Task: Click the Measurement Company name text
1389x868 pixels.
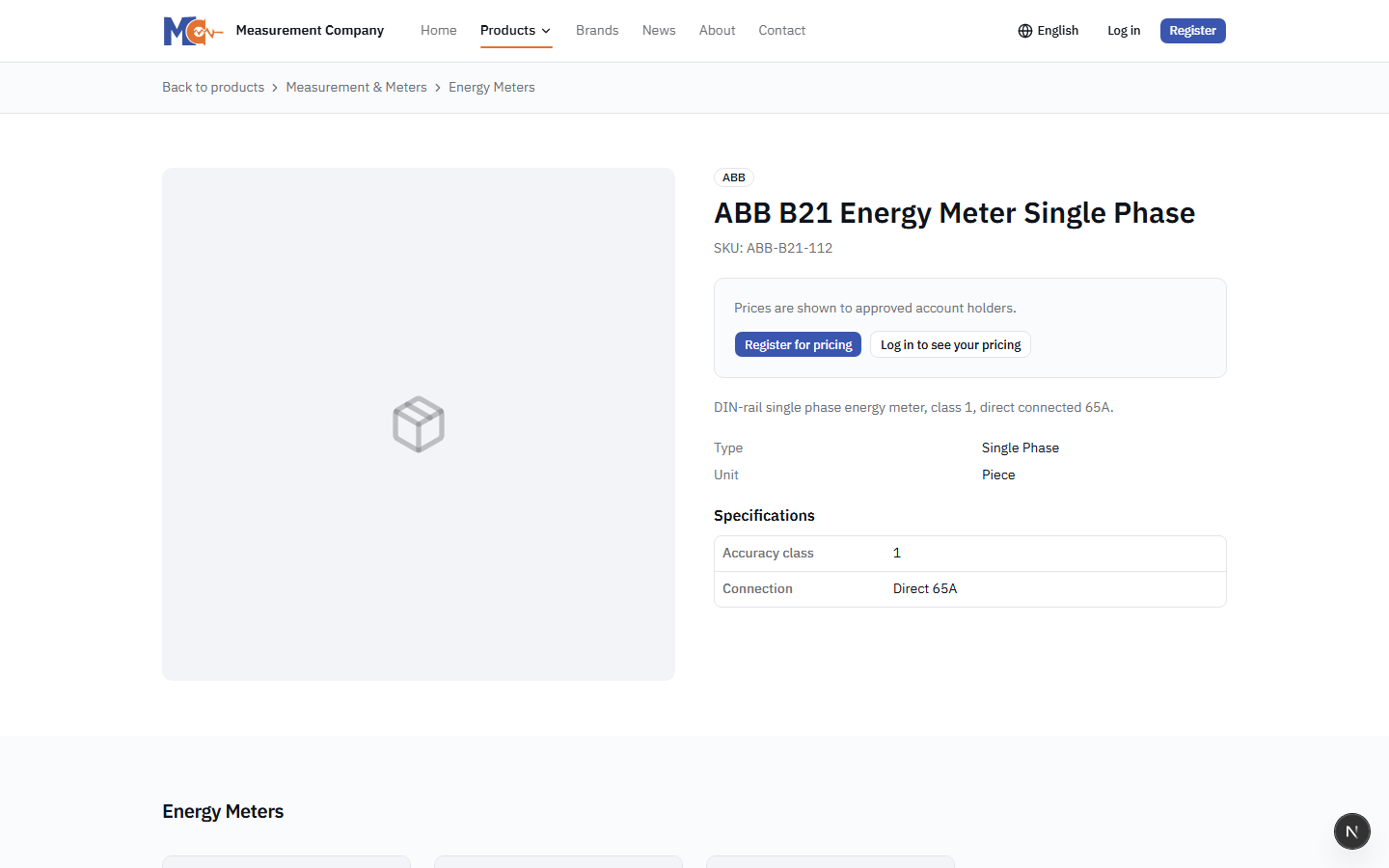Action: (x=310, y=31)
